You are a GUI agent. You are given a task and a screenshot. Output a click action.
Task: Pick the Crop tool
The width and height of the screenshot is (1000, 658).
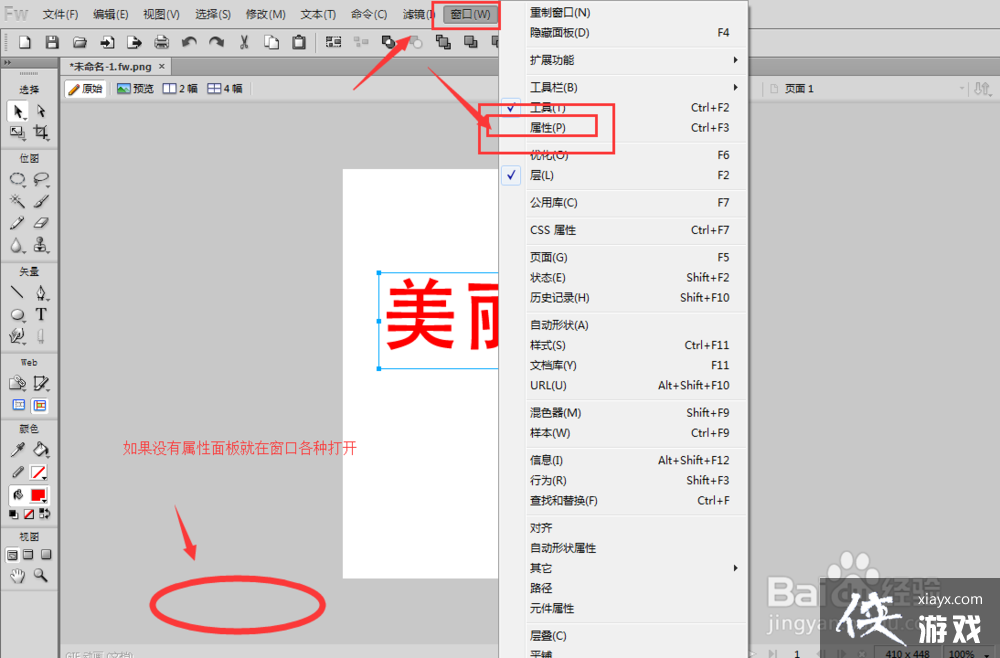[x=41, y=133]
